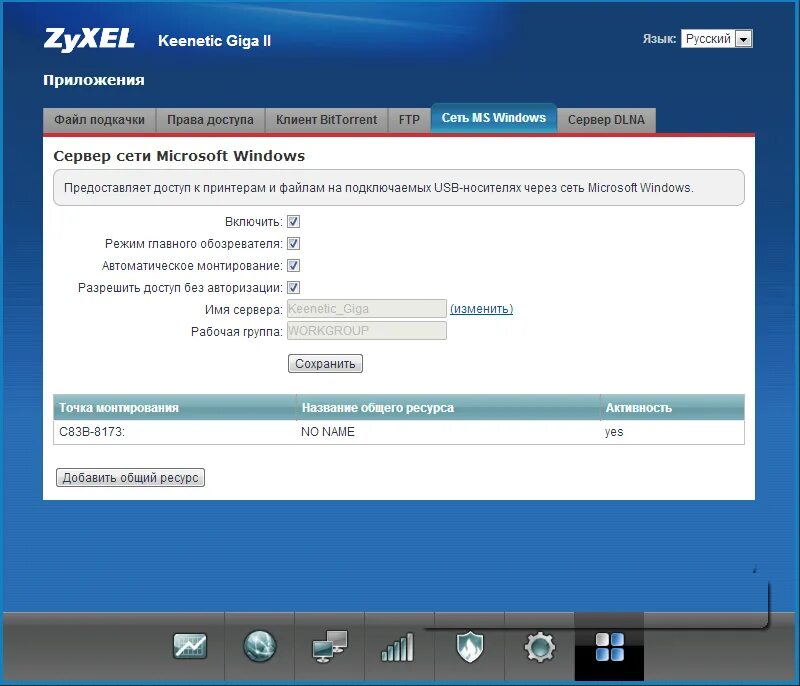
Task: Toggle the Включить checkbox
Action: pyautogui.click(x=294, y=222)
